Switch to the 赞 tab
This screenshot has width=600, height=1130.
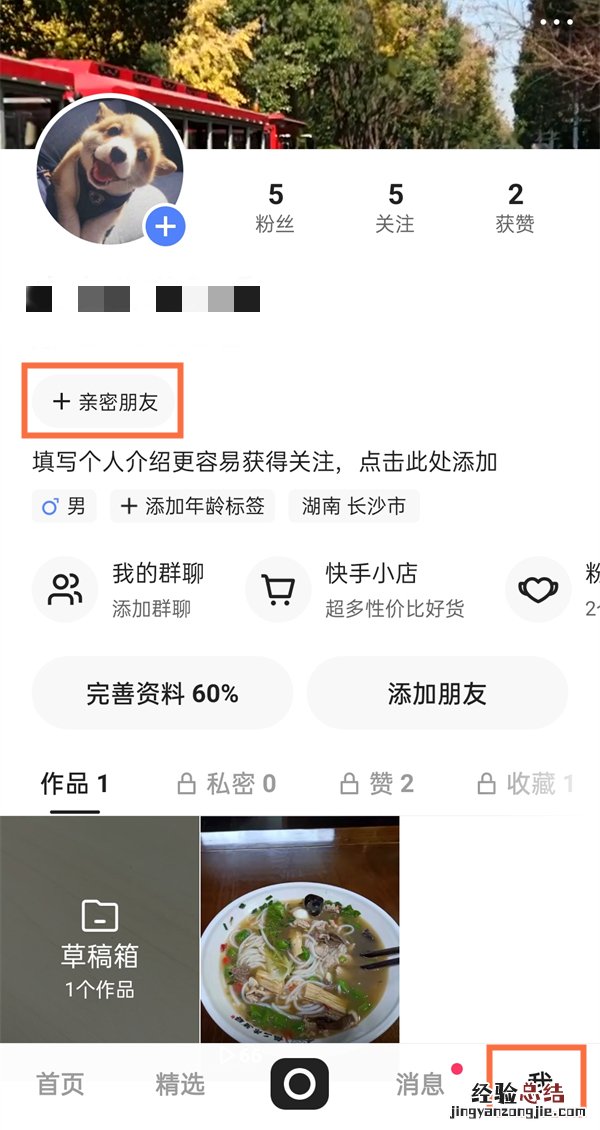tap(377, 783)
